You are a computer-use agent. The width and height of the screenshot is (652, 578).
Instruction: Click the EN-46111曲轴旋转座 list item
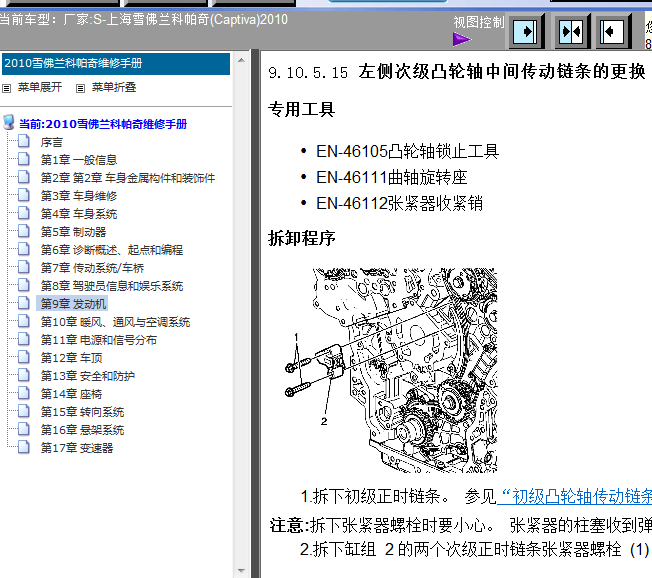pyautogui.click(x=392, y=178)
